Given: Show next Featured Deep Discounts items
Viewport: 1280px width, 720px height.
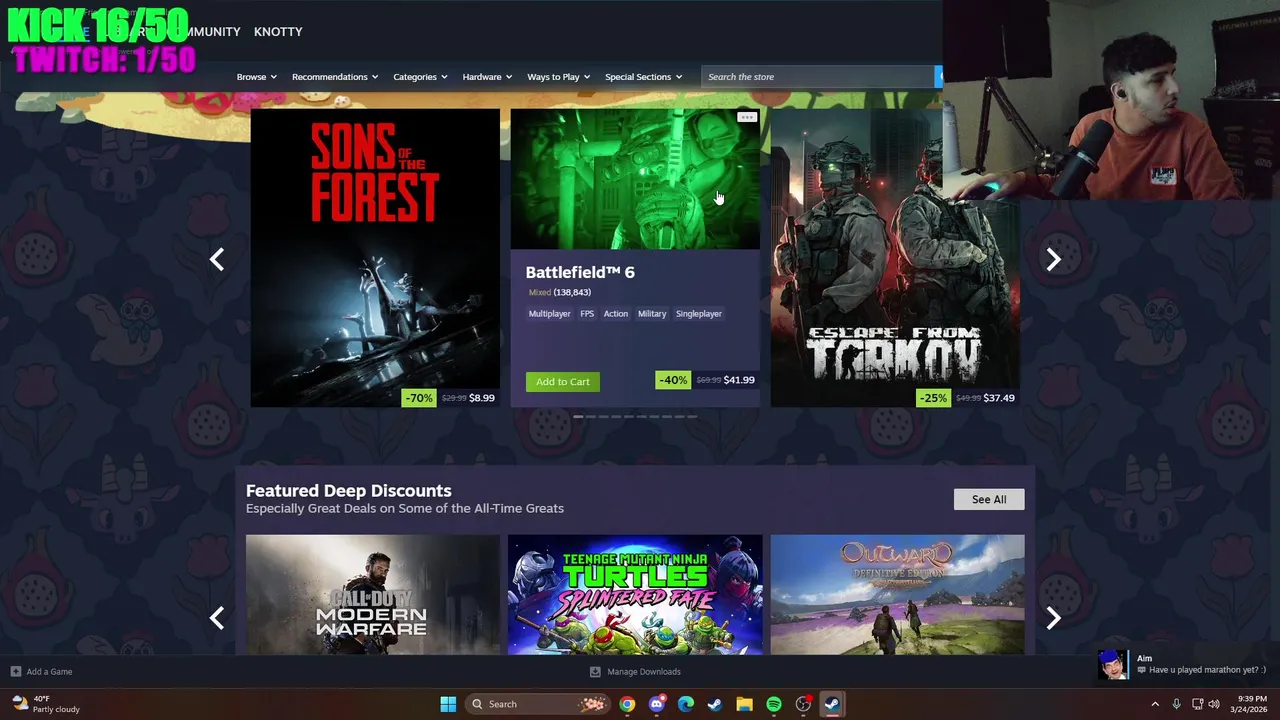Looking at the screenshot, I should coord(1053,618).
